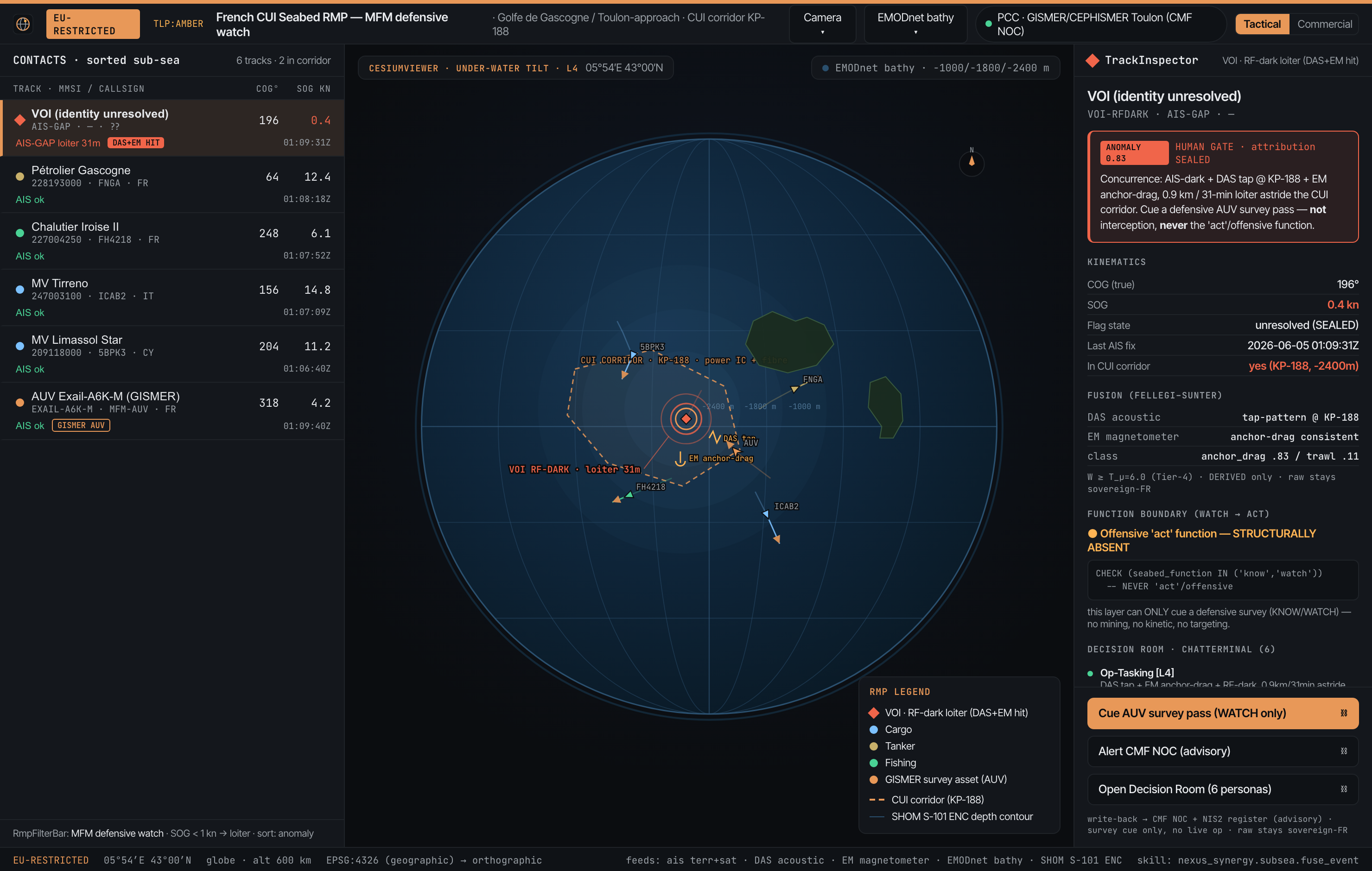Click the VOI legend red diamond swatch
The height and width of the screenshot is (871, 1372).
click(x=873, y=713)
